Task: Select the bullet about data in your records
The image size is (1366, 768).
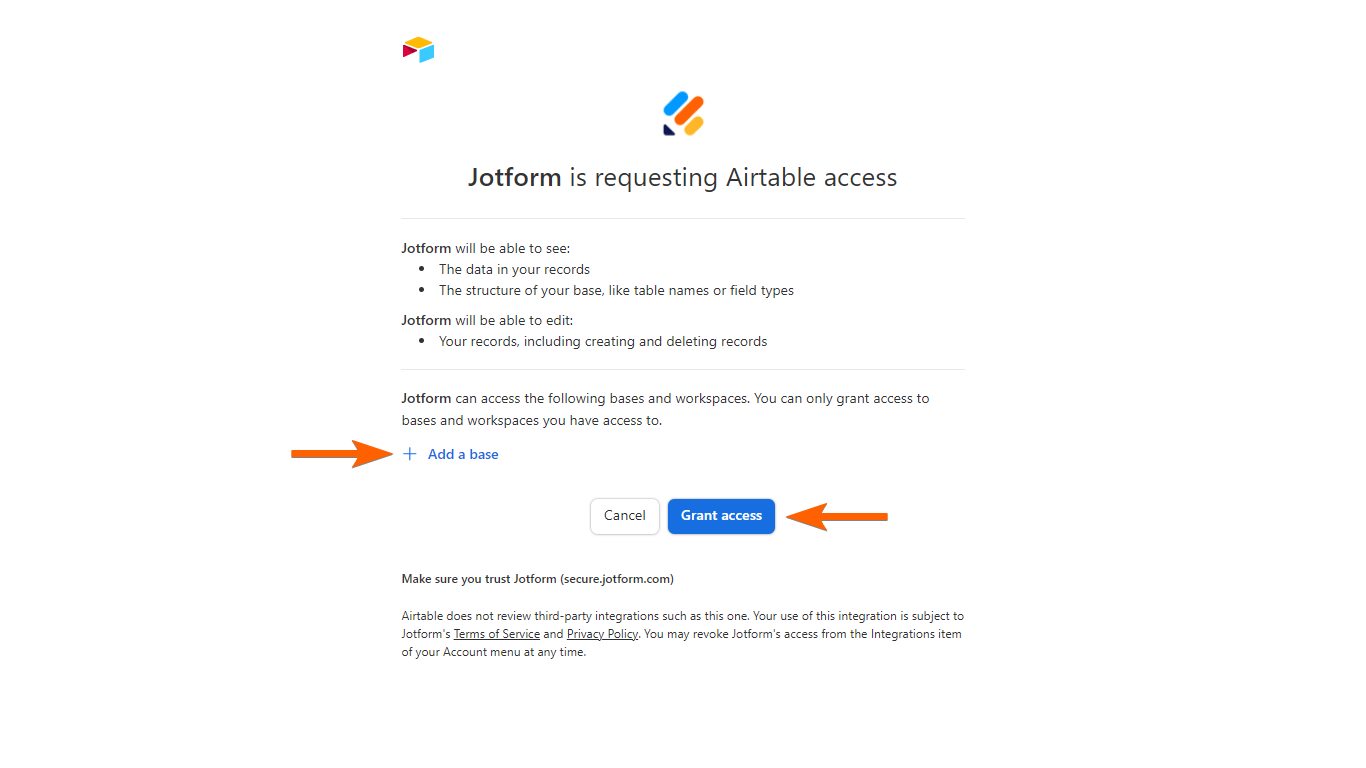Action: click(514, 269)
